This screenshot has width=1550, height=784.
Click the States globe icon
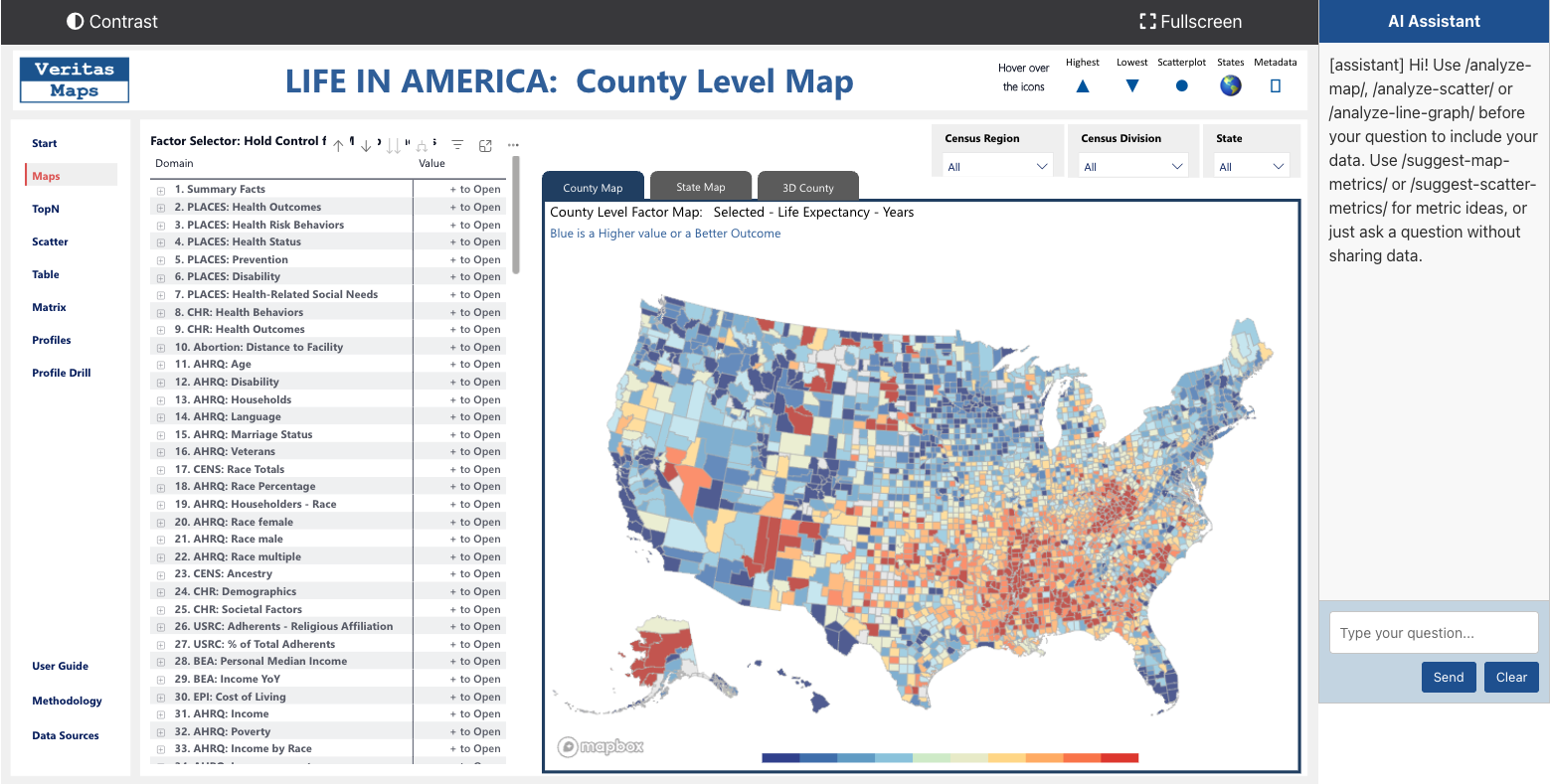click(1231, 85)
